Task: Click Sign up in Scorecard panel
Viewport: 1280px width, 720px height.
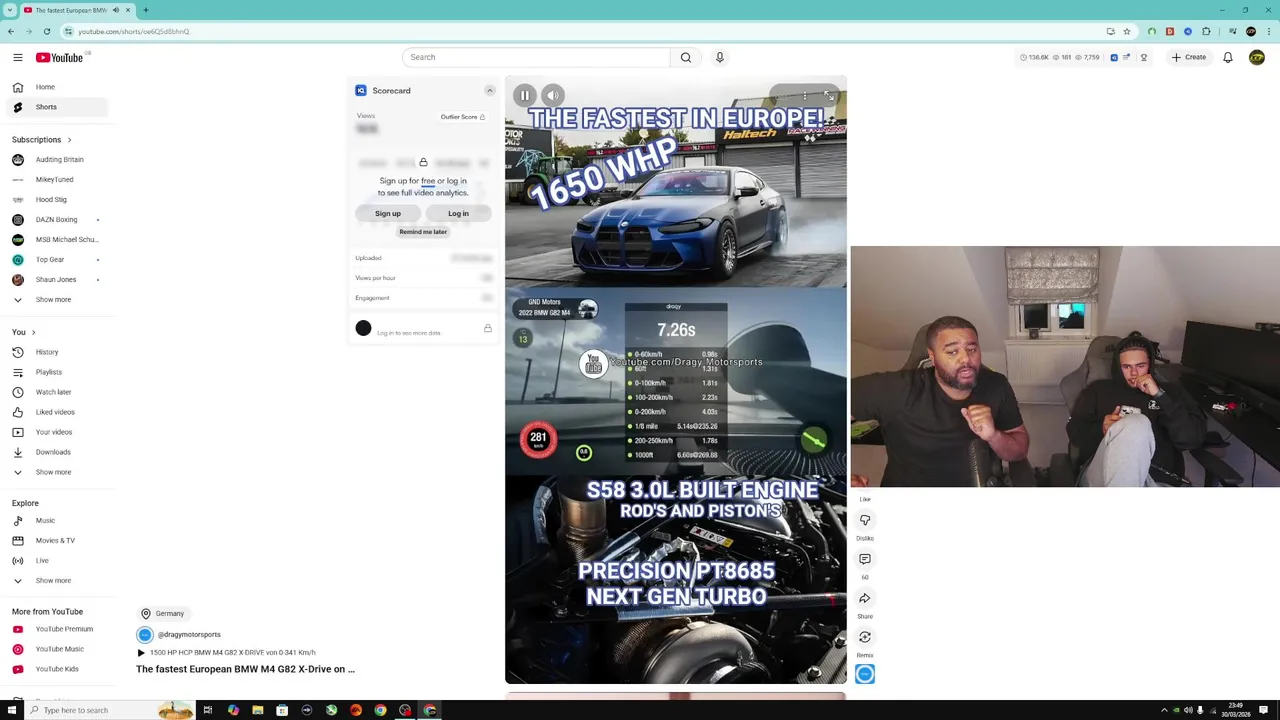Action: [388, 213]
